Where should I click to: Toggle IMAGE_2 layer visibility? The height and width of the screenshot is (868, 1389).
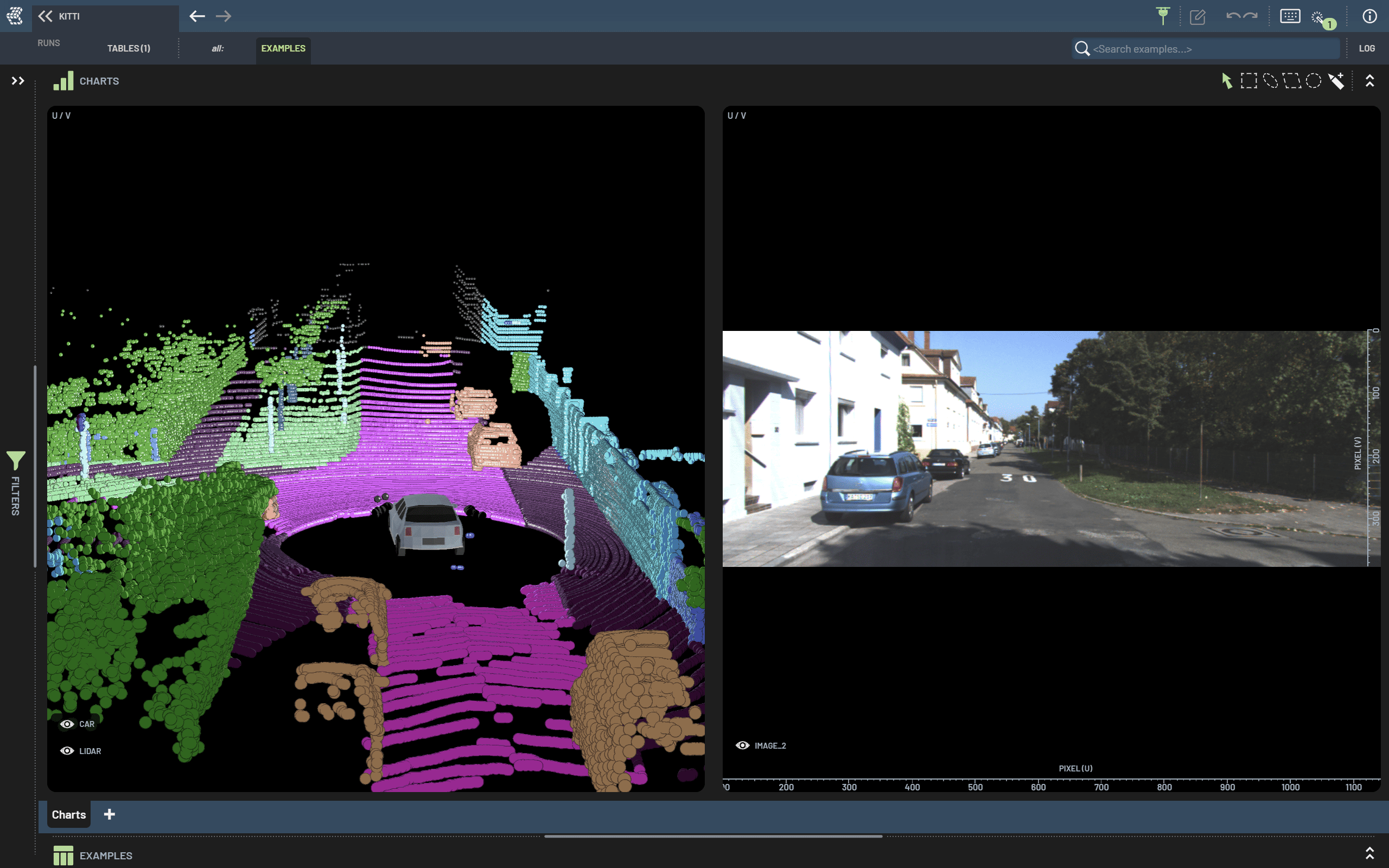(742, 745)
